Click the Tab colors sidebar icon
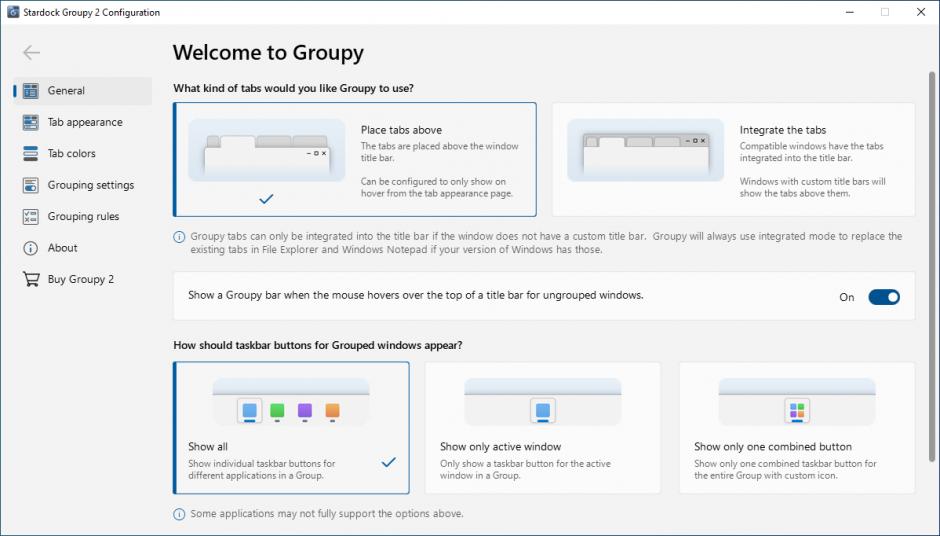Screen dimensions: 940x536 click(31, 153)
